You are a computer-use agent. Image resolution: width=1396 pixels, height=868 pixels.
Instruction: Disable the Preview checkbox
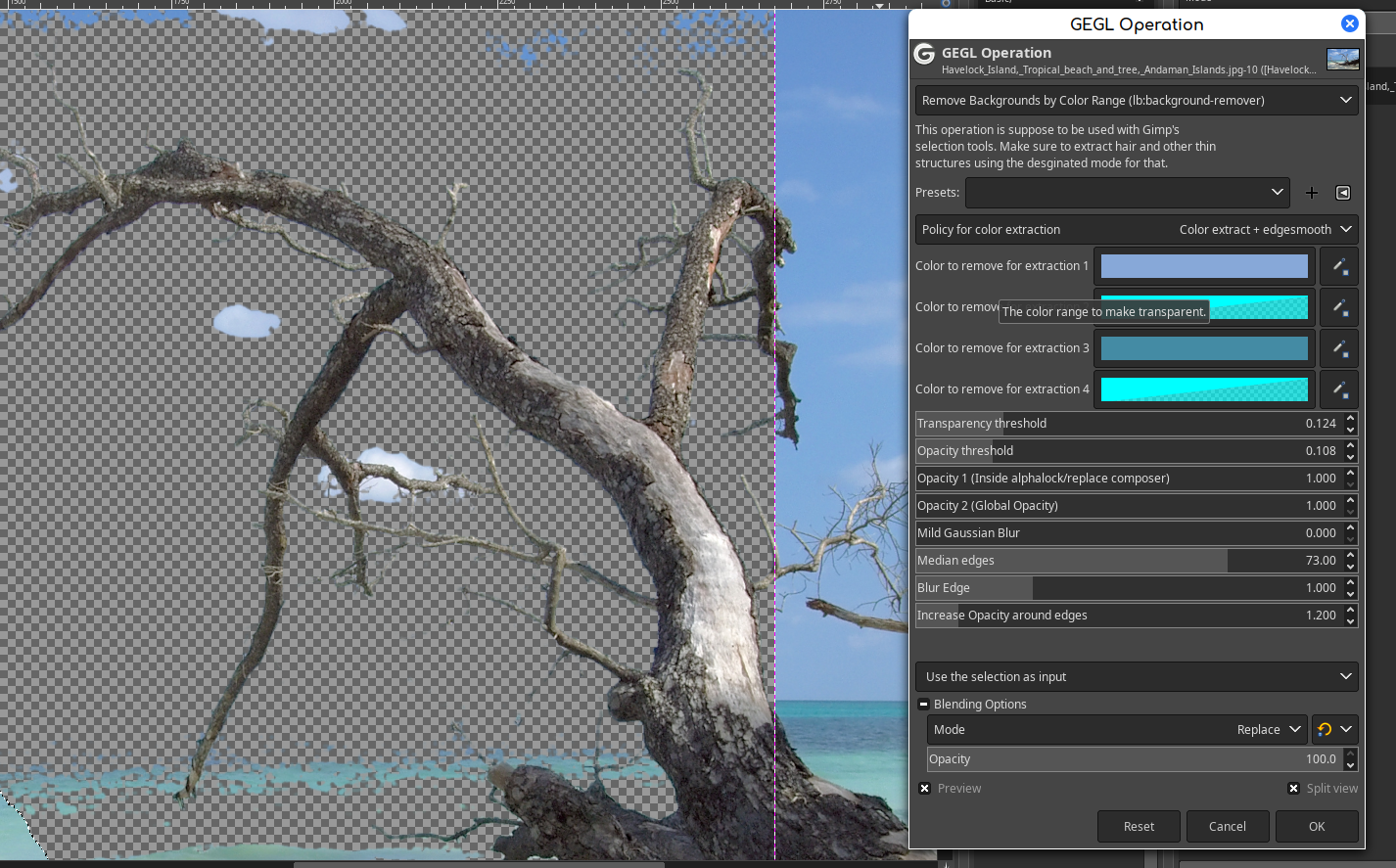point(924,788)
